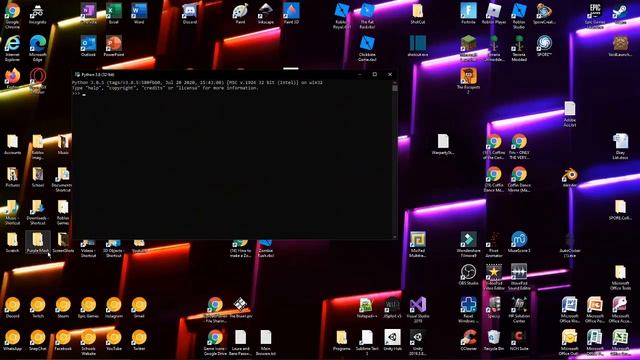Open the Notepad++ desktop icon
Image resolution: width=640 pixels, height=360 pixels.
pos(367,307)
